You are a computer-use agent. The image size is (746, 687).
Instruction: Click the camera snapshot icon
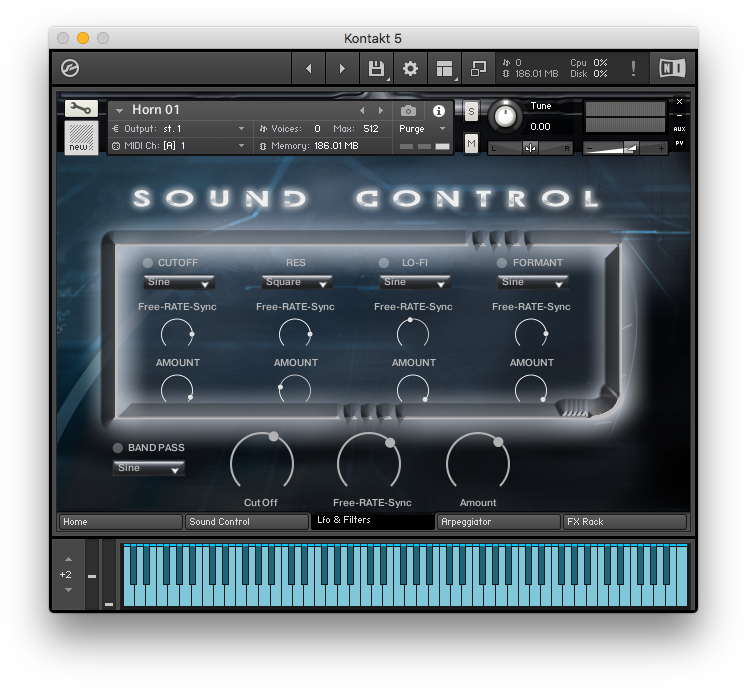tap(408, 110)
